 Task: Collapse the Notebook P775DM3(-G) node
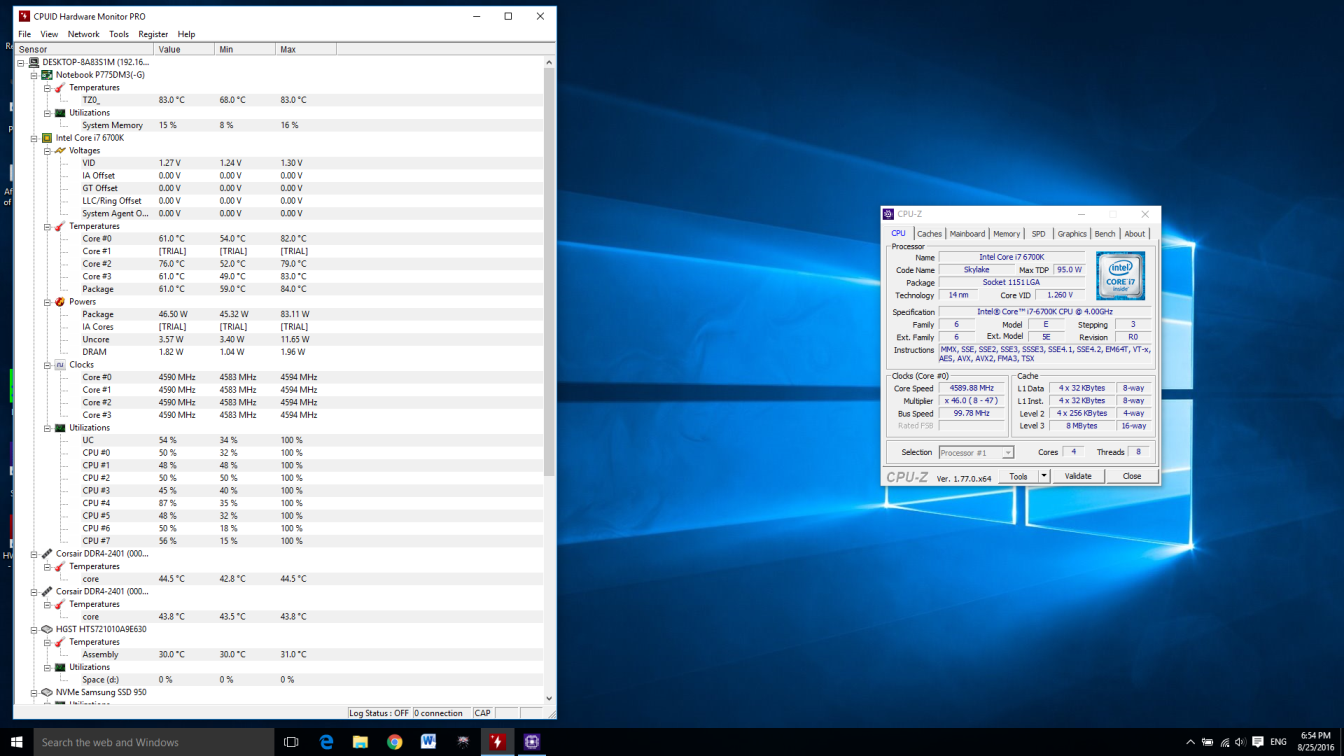[x=34, y=75]
